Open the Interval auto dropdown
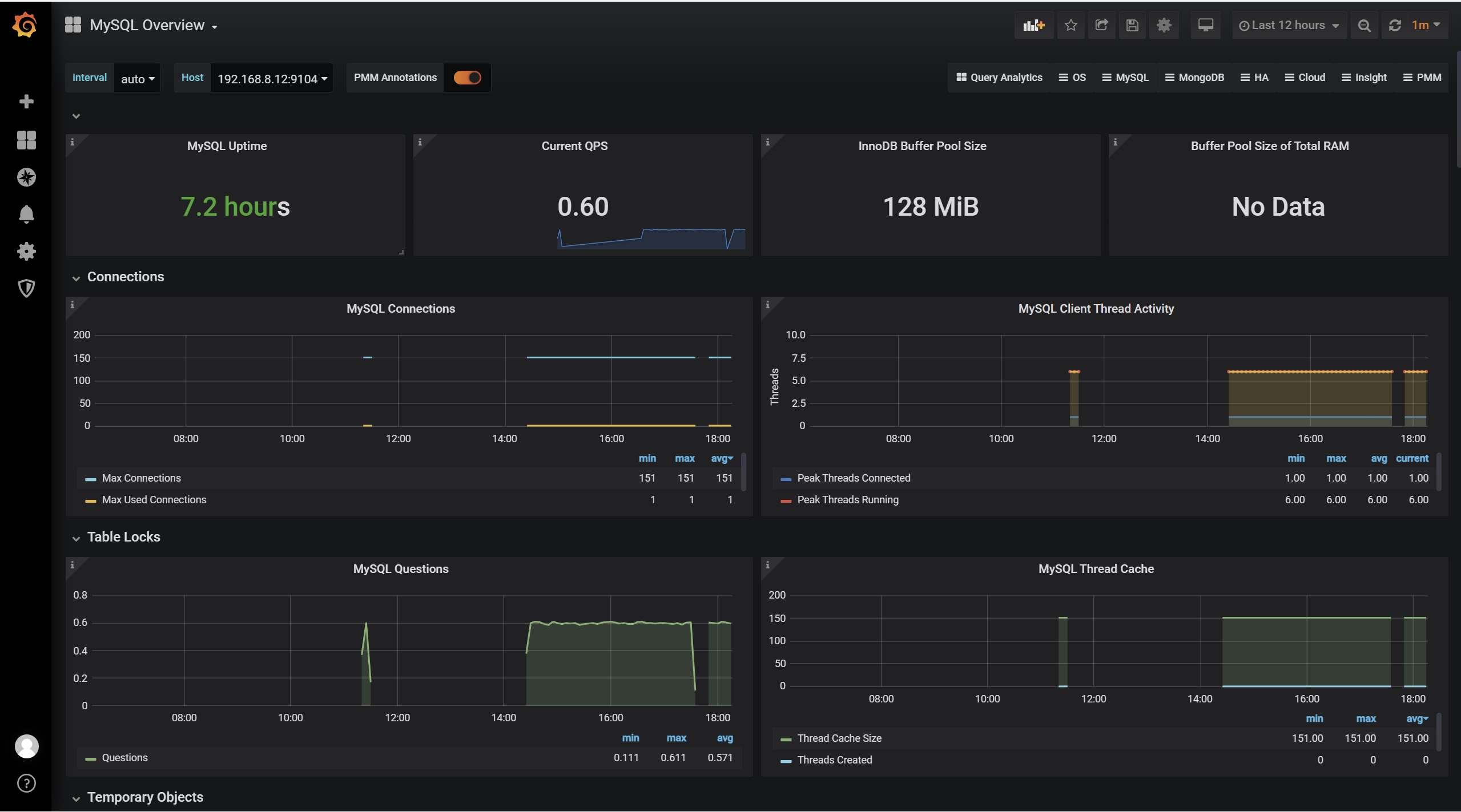 pos(138,78)
